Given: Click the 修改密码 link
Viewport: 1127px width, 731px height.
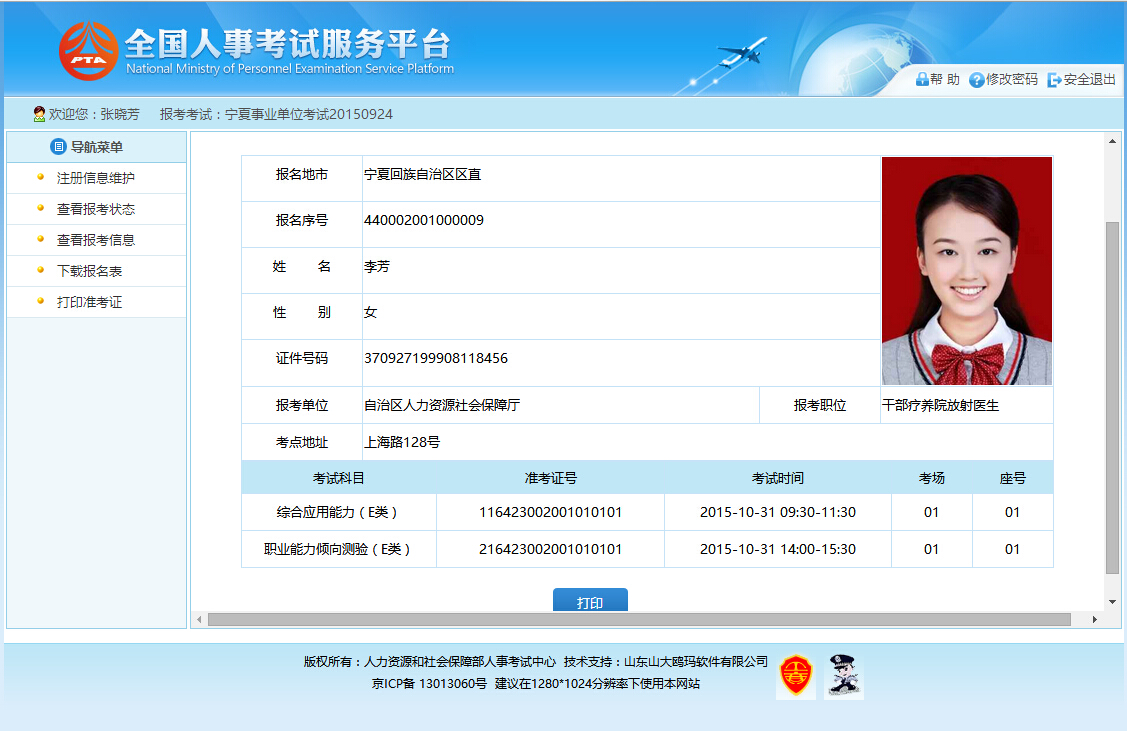Looking at the screenshot, I should click(1011, 80).
